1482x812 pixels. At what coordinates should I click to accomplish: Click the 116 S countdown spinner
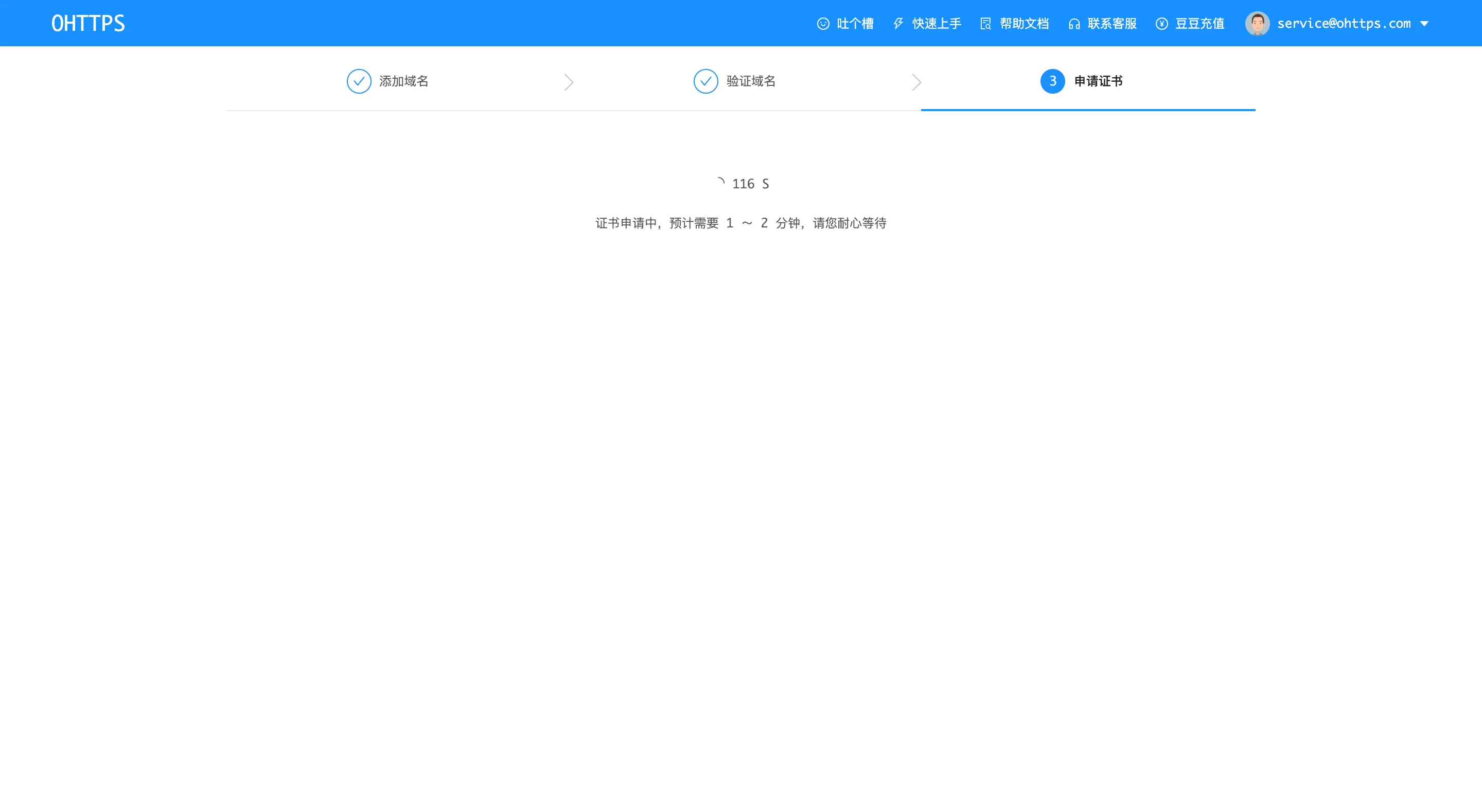point(720,183)
